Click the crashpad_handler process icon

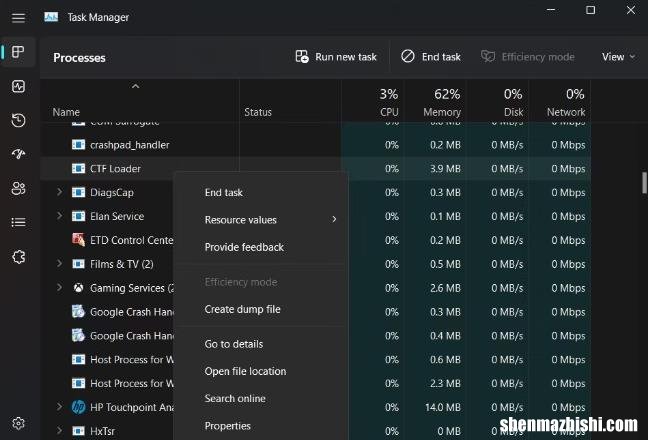[78, 145]
